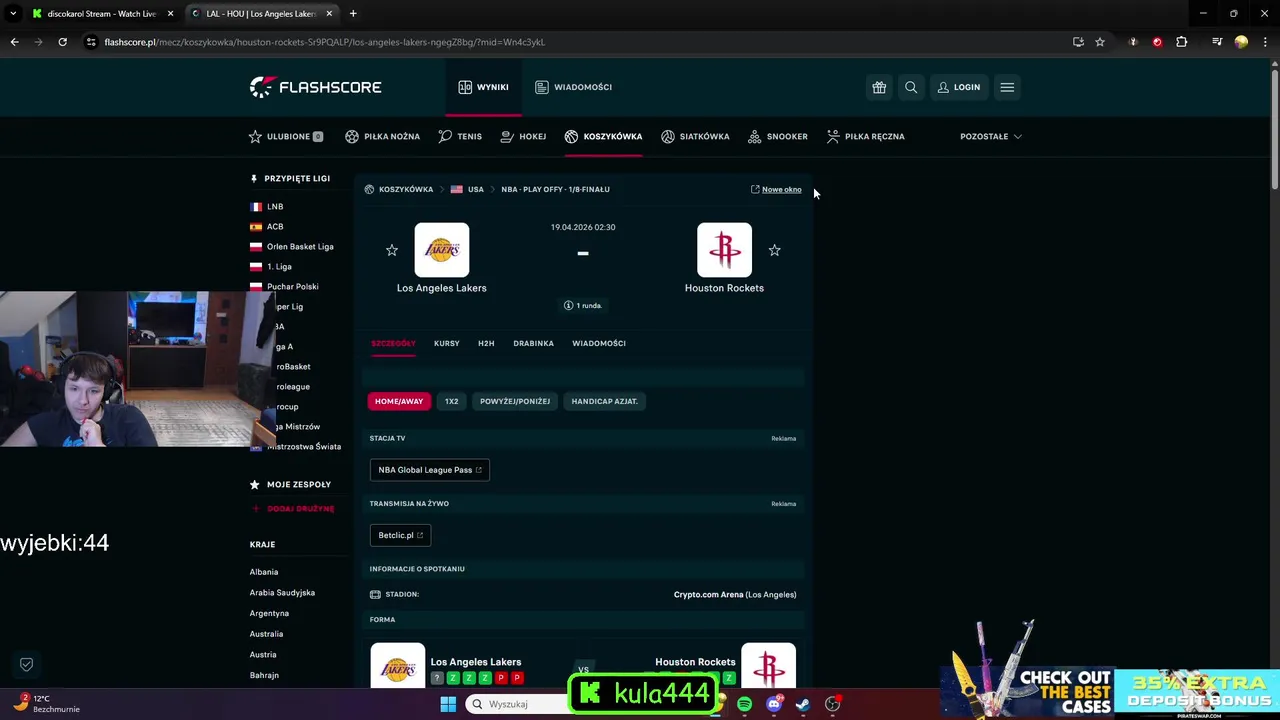Click NBA - Play Offy breadcrumb

(555, 189)
